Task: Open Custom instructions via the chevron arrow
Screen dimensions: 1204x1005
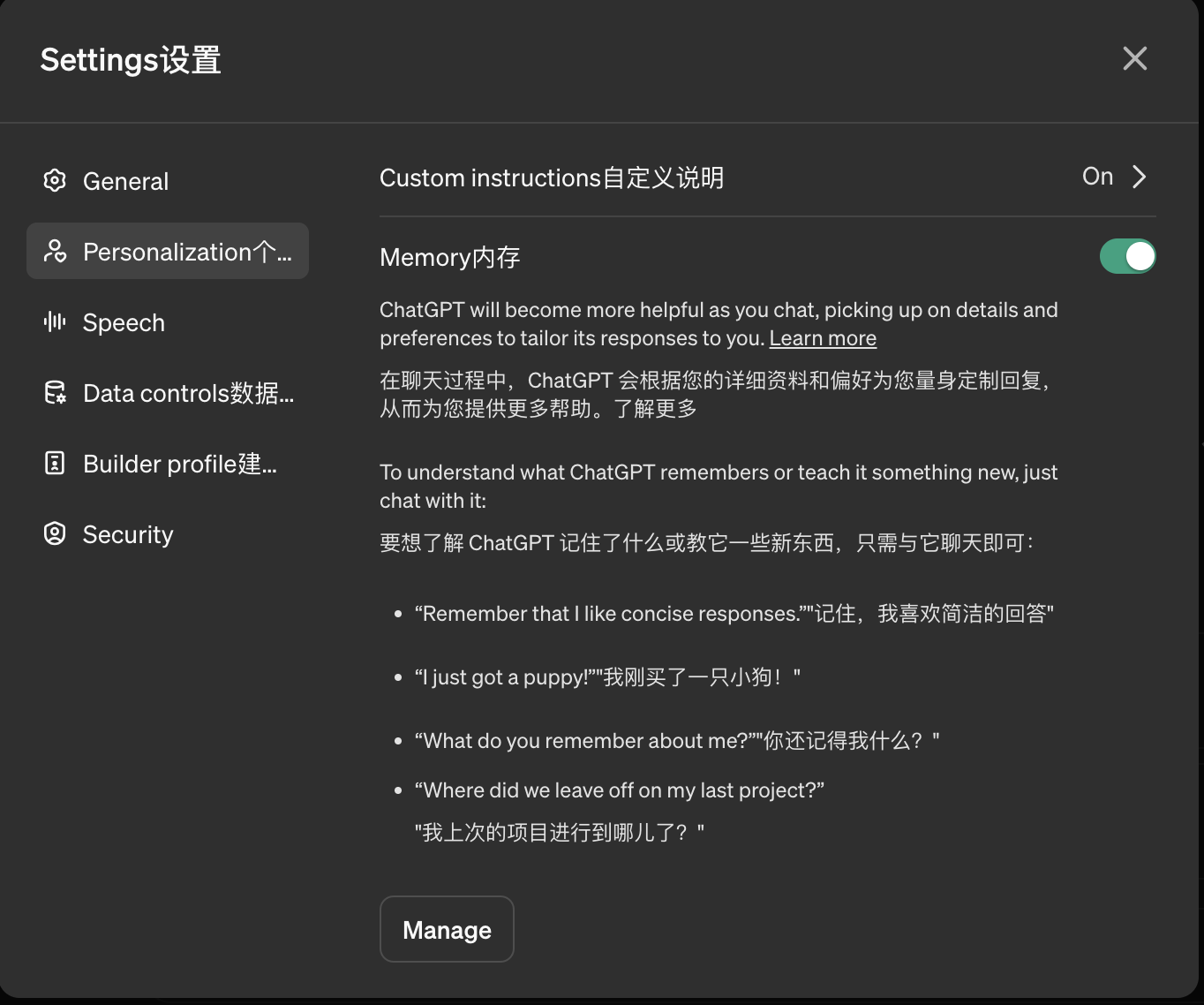Action: point(1140,177)
